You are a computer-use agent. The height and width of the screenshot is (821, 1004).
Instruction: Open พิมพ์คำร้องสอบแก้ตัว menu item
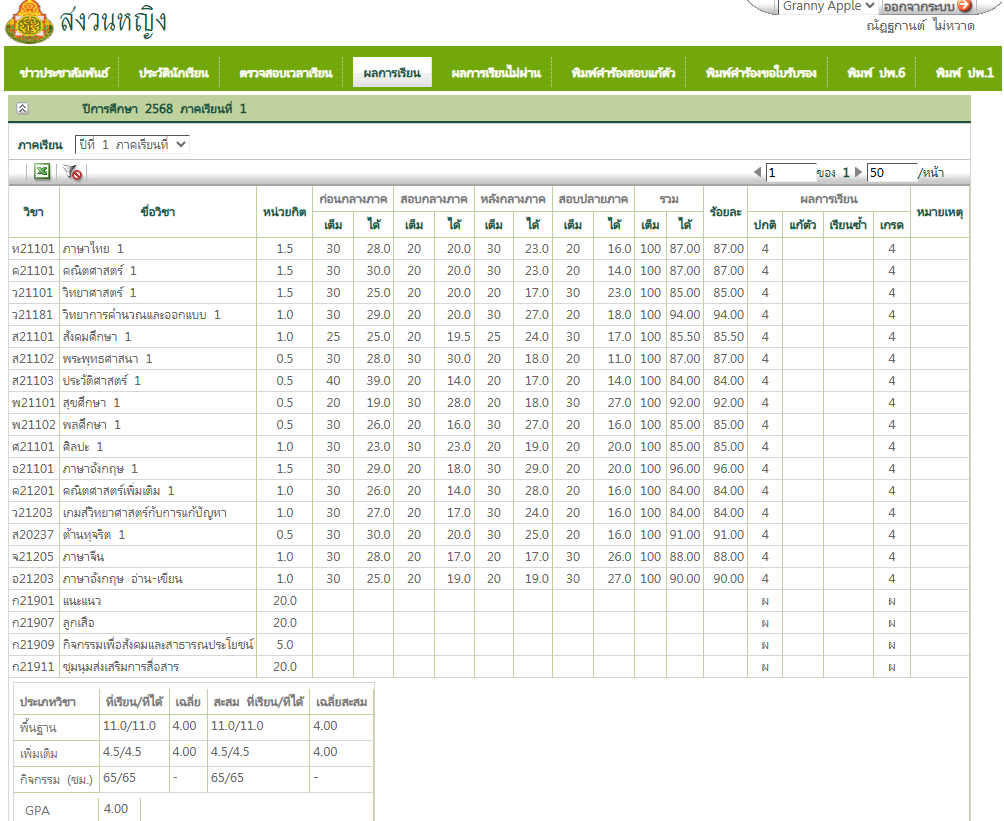tap(622, 73)
